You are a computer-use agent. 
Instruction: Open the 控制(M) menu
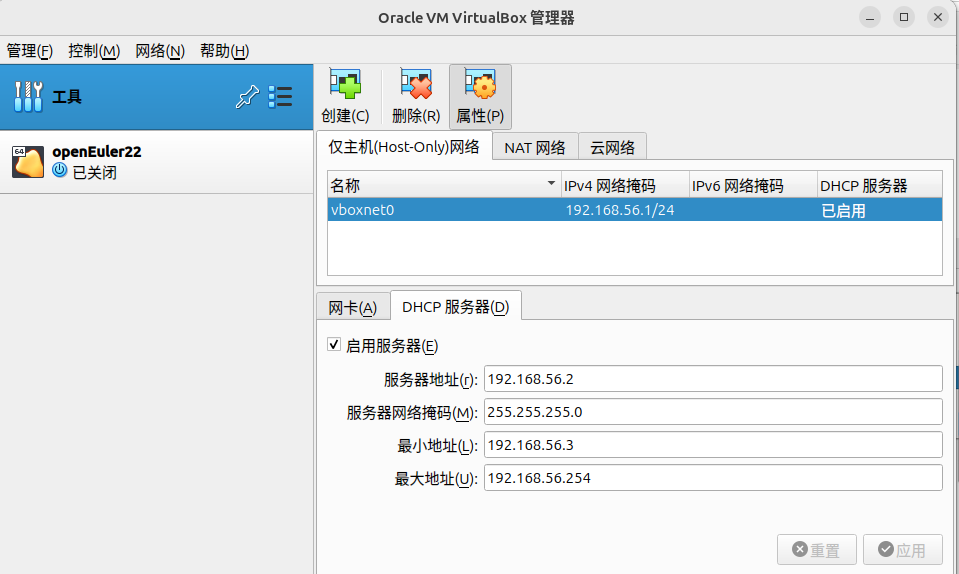point(94,51)
